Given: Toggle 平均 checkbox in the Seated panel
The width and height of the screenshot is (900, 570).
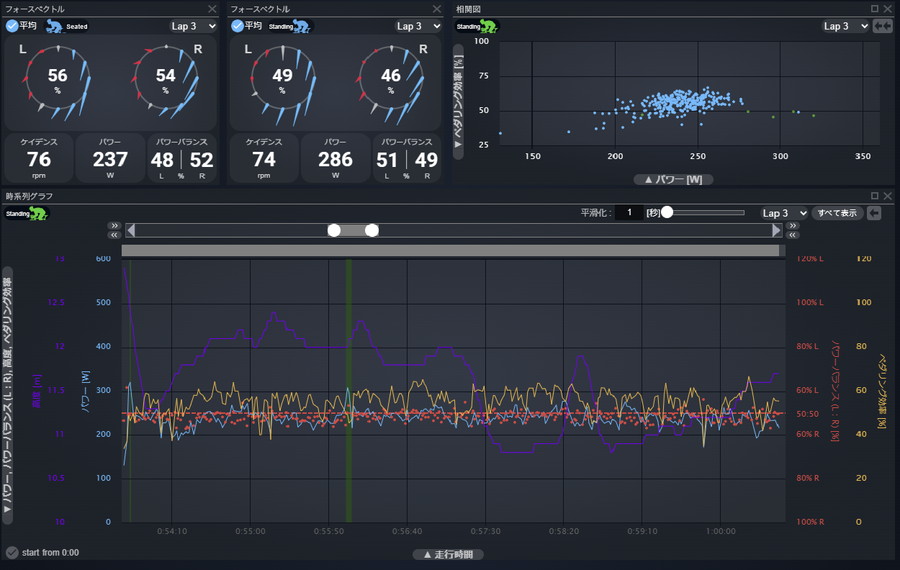Looking at the screenshot, I should pyautogui.click(x=13, y=26).
